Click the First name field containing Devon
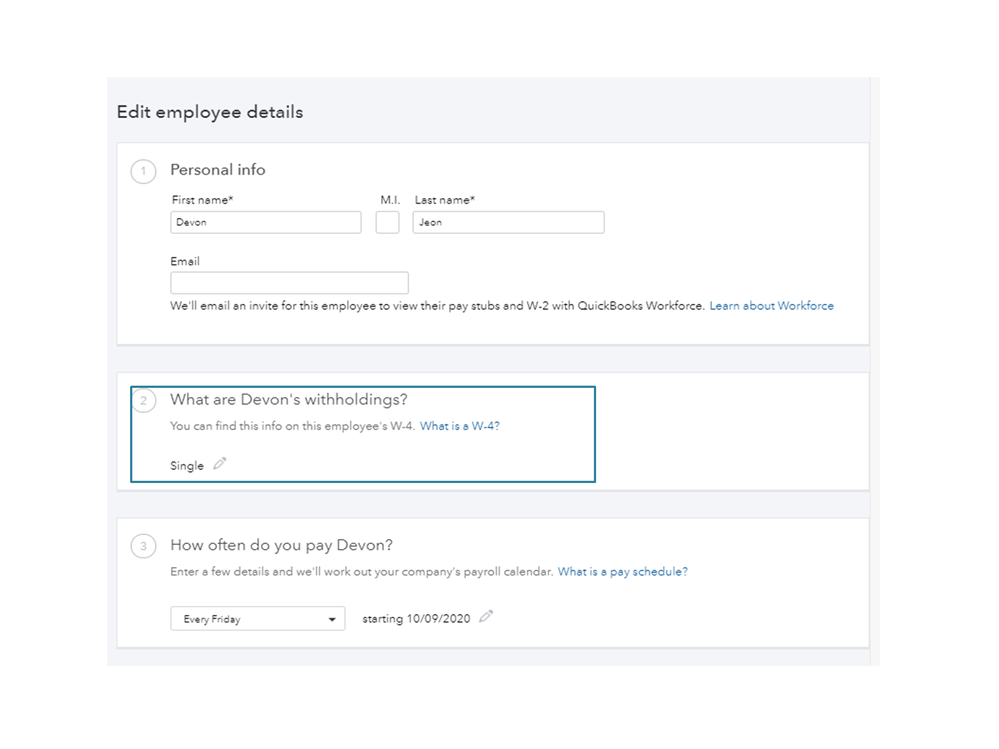 click(x=266, y=222)
